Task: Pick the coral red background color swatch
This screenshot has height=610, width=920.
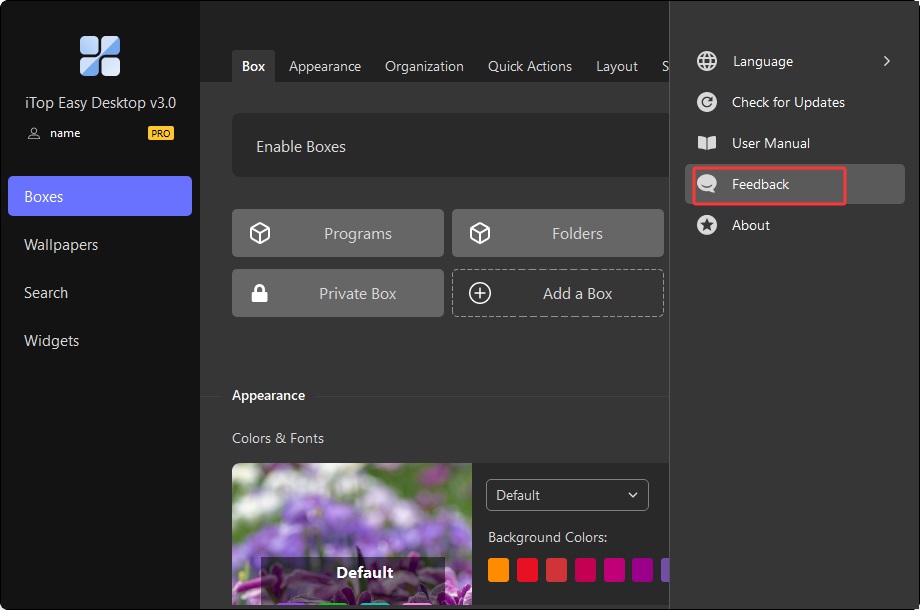Action: pos(556,570)
